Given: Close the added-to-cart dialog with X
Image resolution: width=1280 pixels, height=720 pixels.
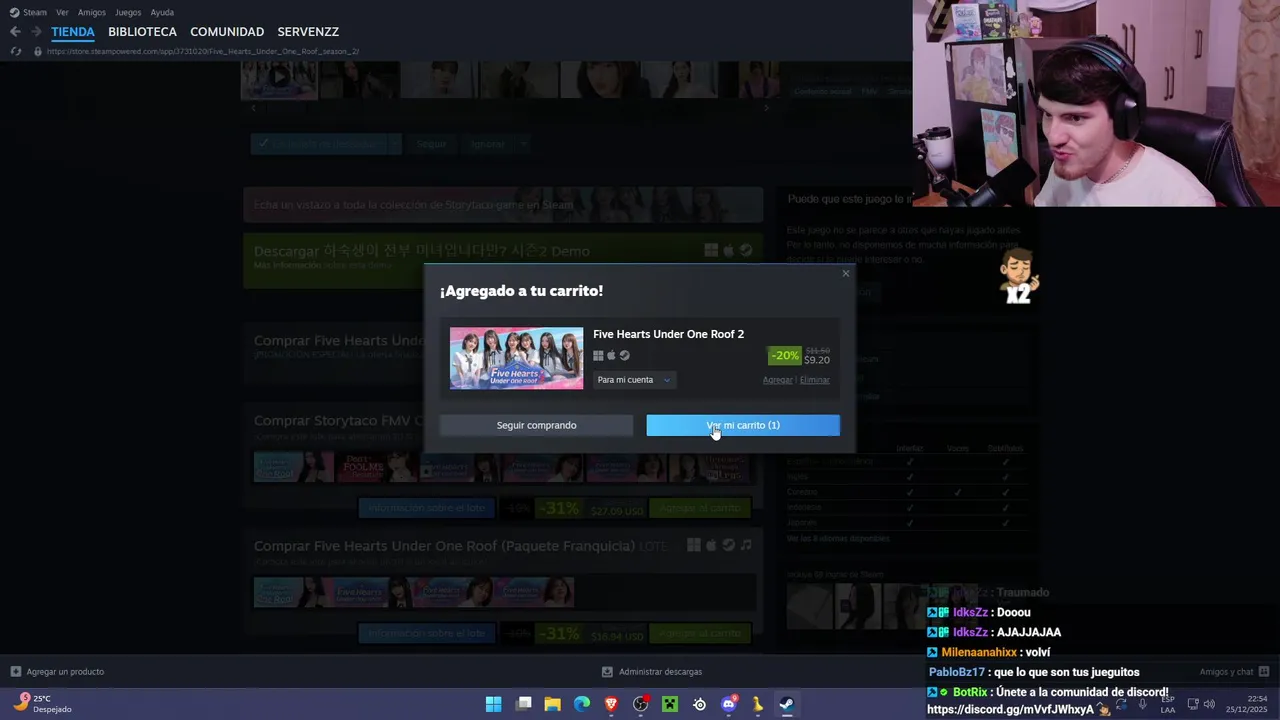Looking at the screenshot, I should pyautogui.click(x=846, y=273).
